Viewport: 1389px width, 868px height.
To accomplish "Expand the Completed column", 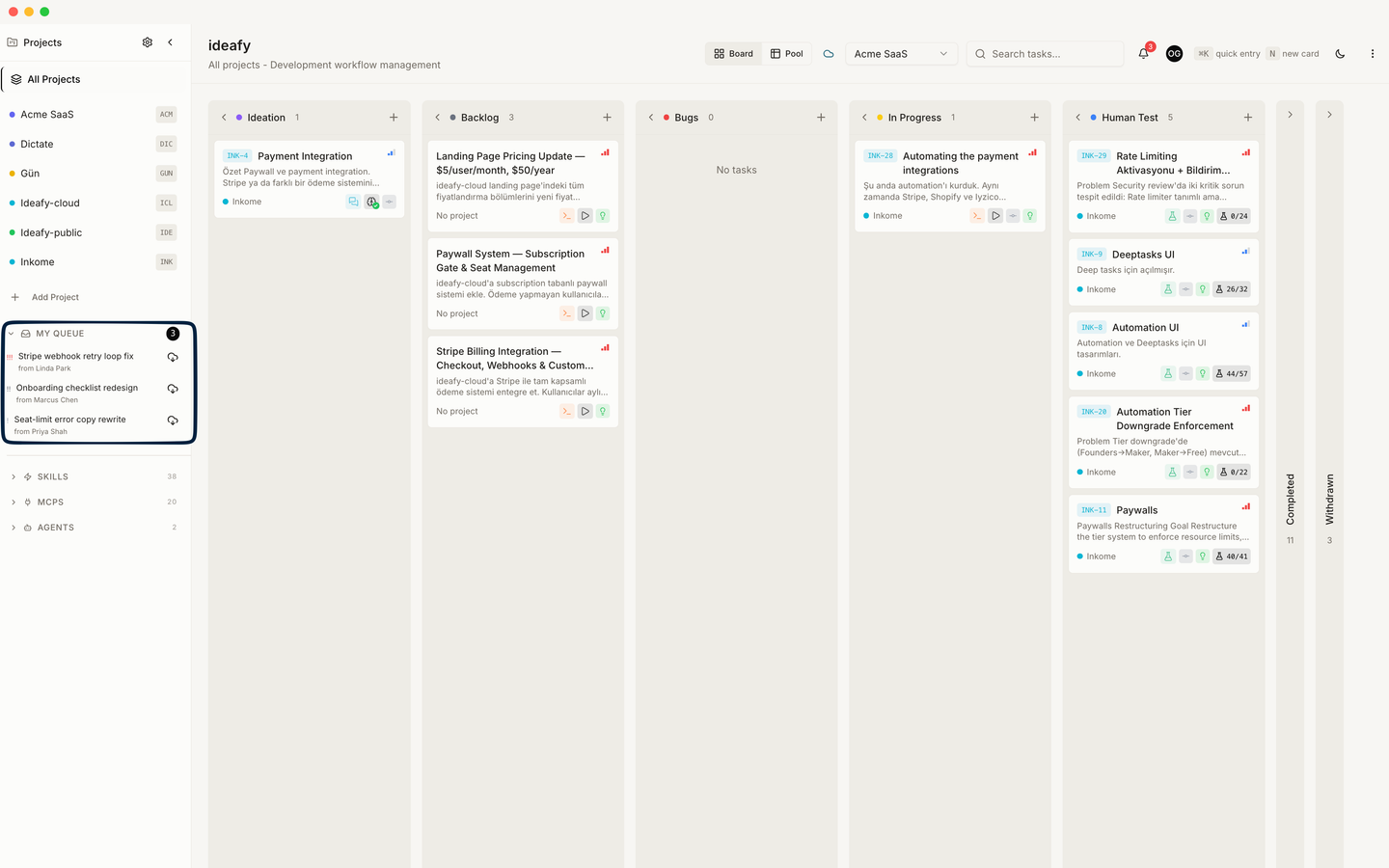I will (1290, 115).
